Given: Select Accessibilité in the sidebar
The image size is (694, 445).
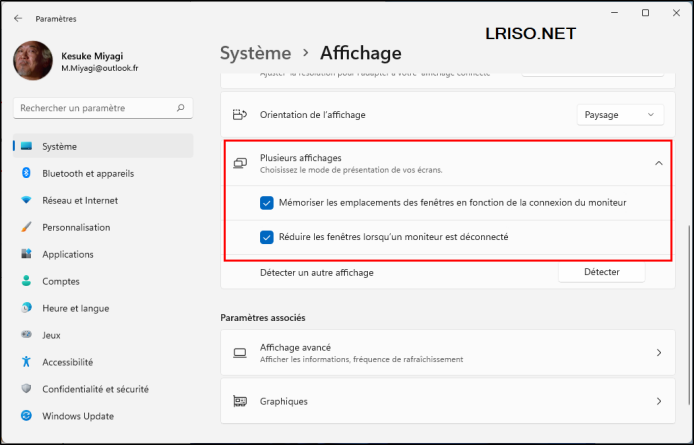Looking at the screenshot, I should [67, 362].
